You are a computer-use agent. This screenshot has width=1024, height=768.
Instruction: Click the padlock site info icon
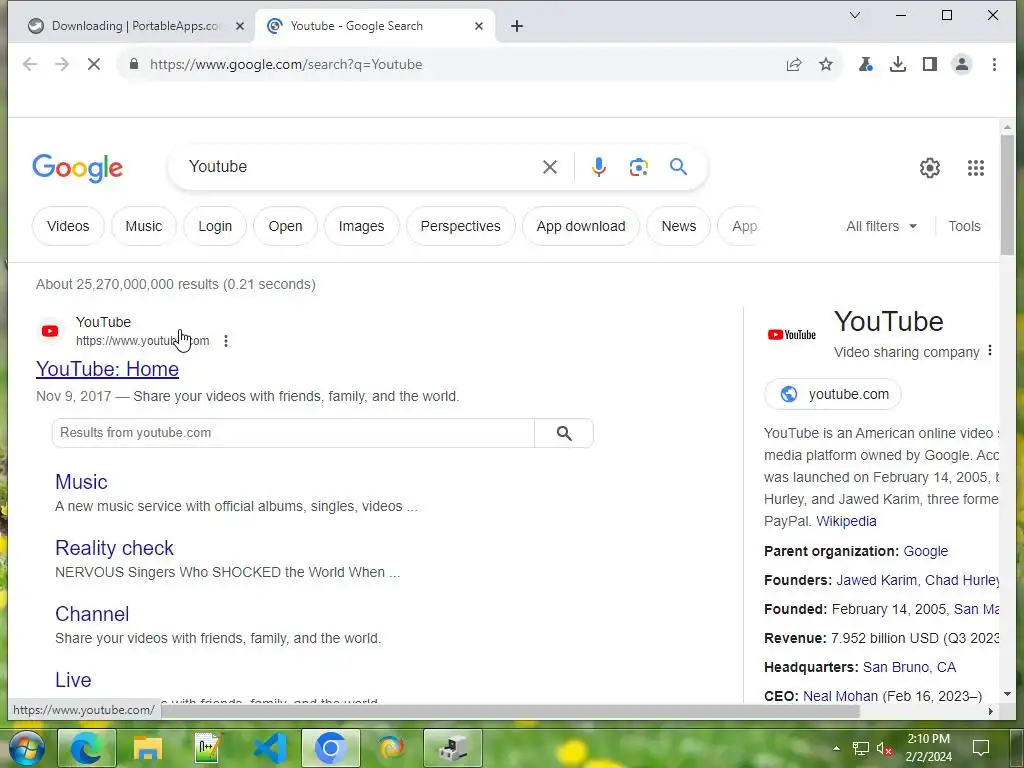tap(134, 64)
